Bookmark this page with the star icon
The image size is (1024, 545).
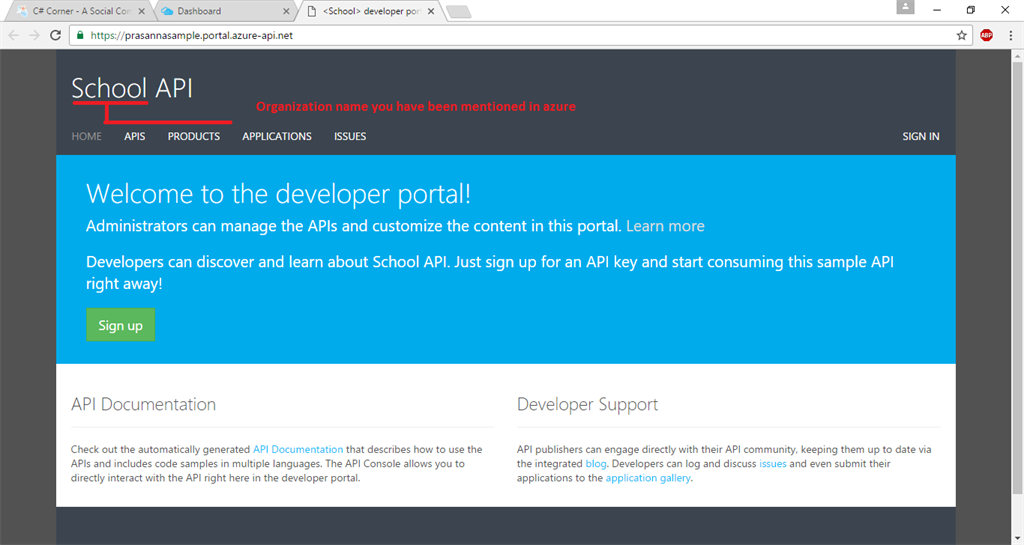(961, 35)
